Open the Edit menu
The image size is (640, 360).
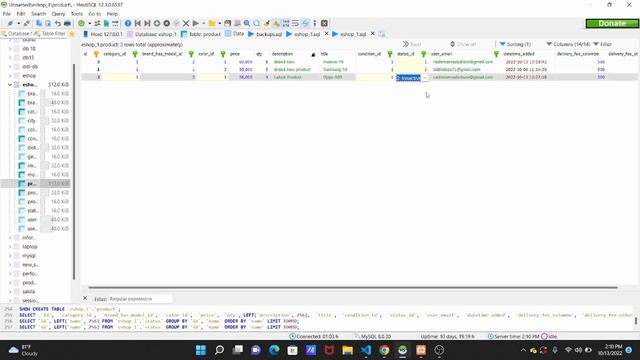21,14
